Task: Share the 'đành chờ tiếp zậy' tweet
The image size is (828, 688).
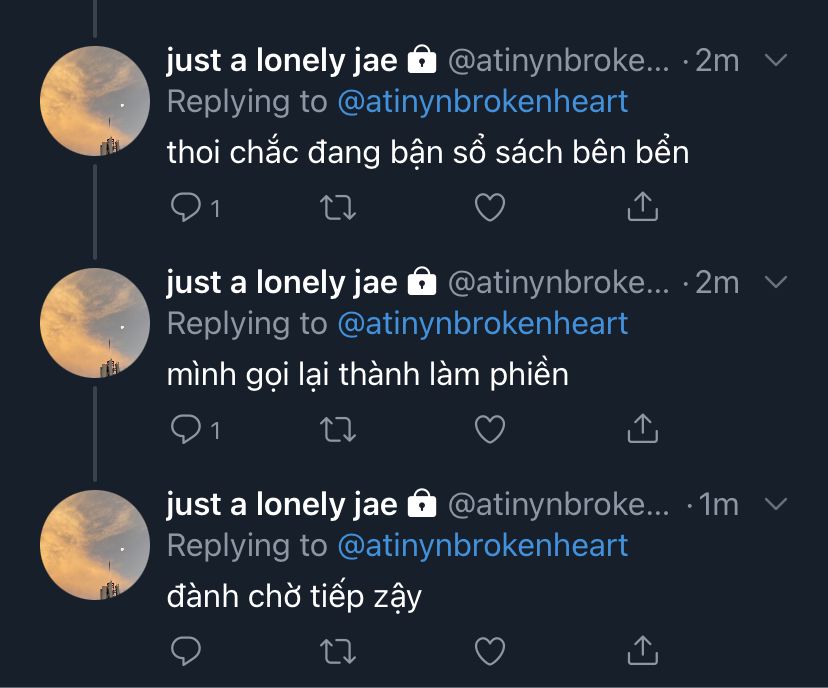Action: pyautogui.click(x=643, y=649)
